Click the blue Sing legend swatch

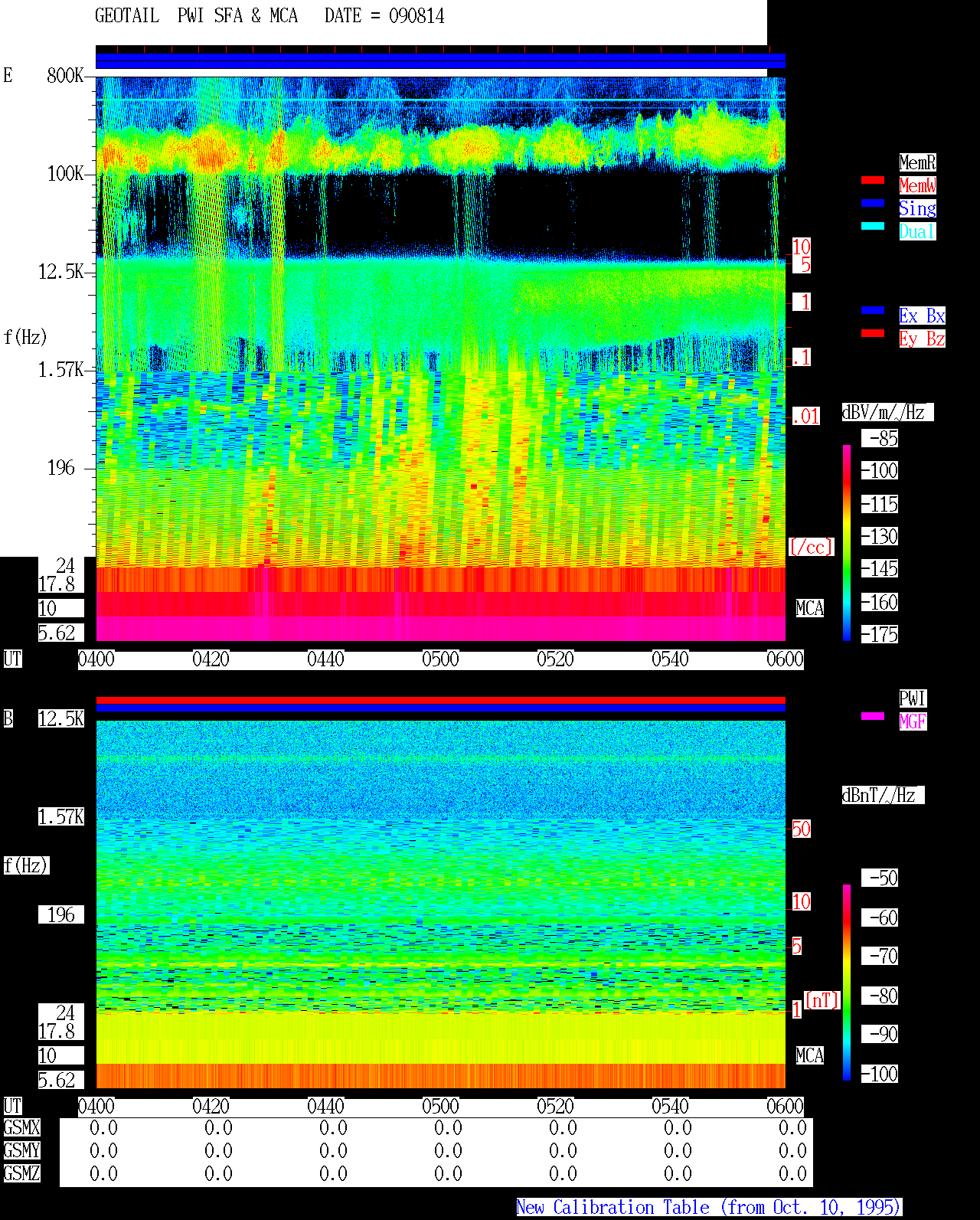coord(873,203)
